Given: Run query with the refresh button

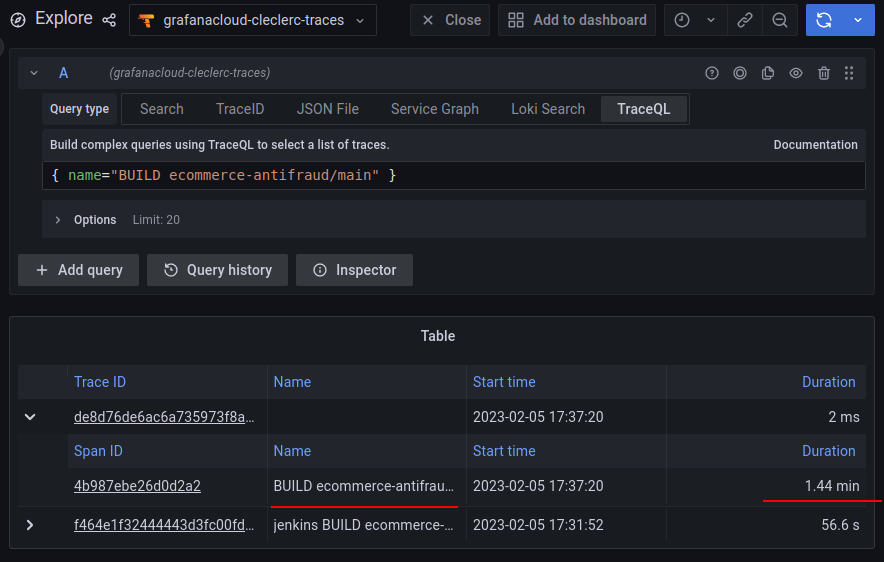Looking at the screenshot, I should coord(824,20).
